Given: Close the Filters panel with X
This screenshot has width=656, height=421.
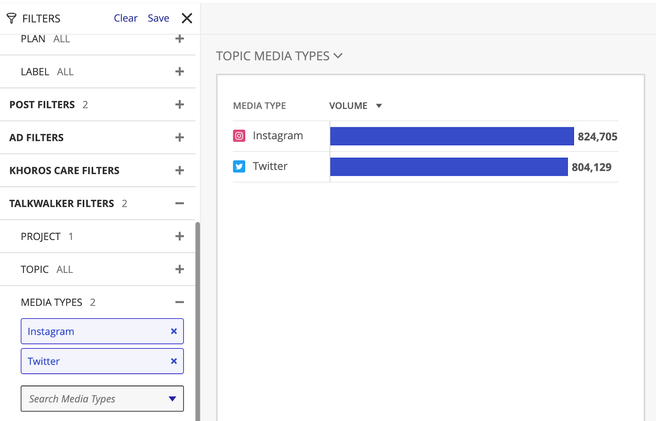Looking at the screenshot, I should (x=187, y=18).
